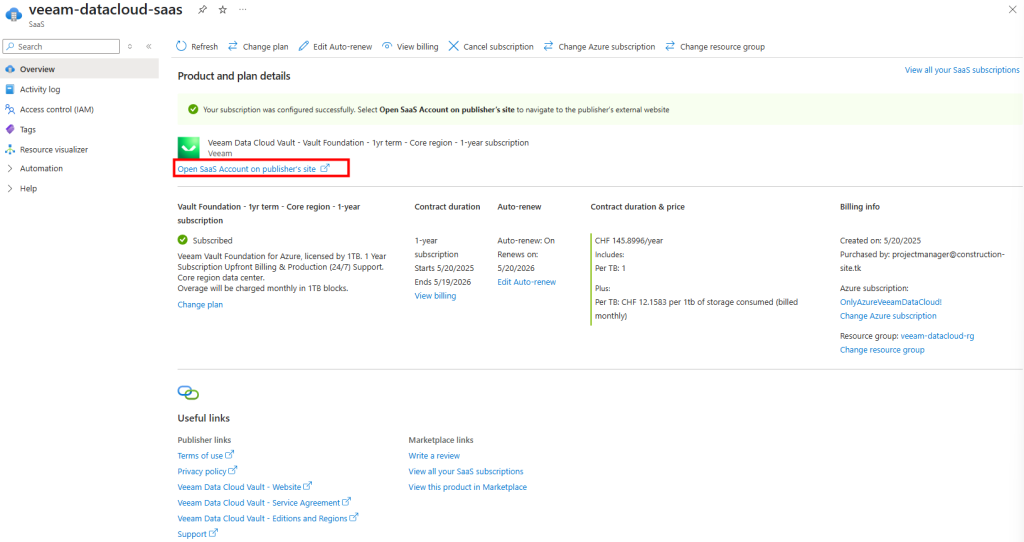Select the CHF 145.8996/year price text
1024x542 pixels.
click(629, 240)
